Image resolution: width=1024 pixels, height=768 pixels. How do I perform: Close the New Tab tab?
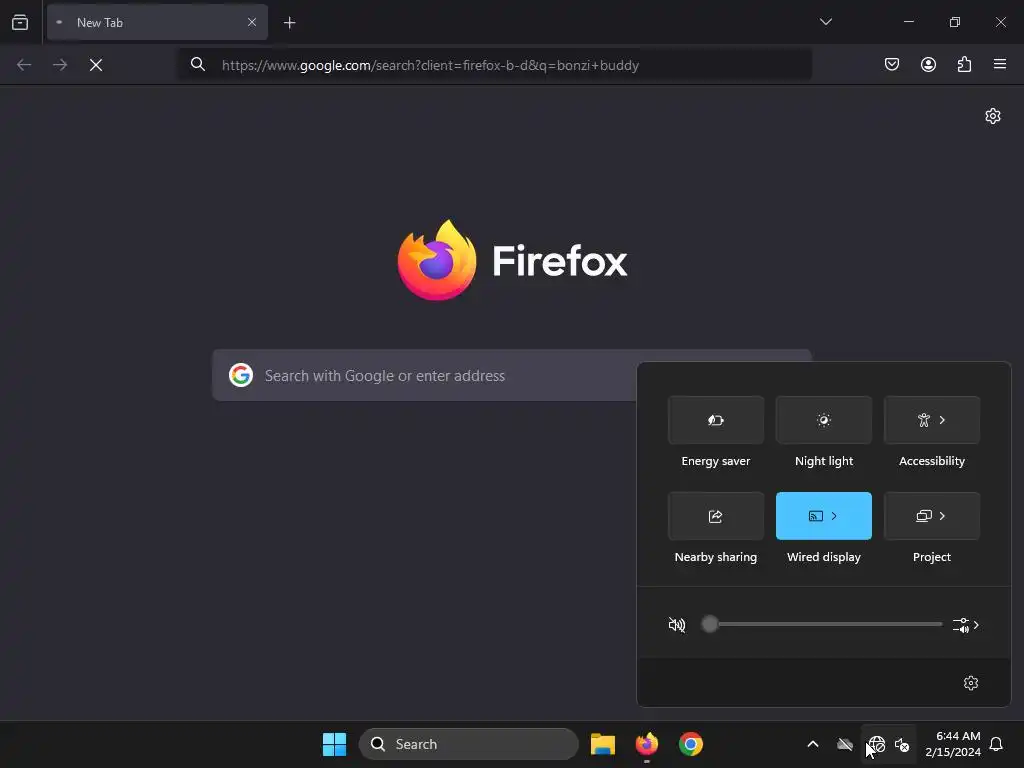pos(251,22)
